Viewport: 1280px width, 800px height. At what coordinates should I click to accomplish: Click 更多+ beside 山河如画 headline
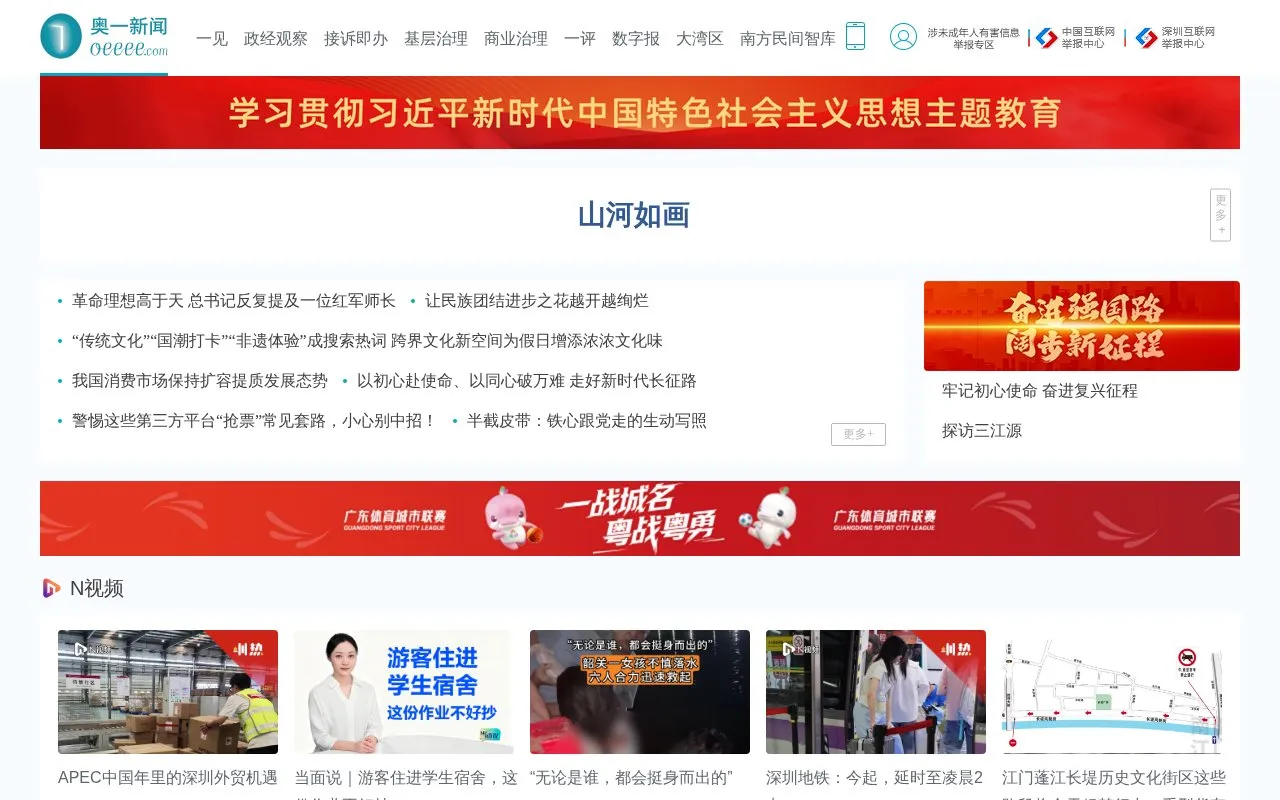pos(1220,215)
